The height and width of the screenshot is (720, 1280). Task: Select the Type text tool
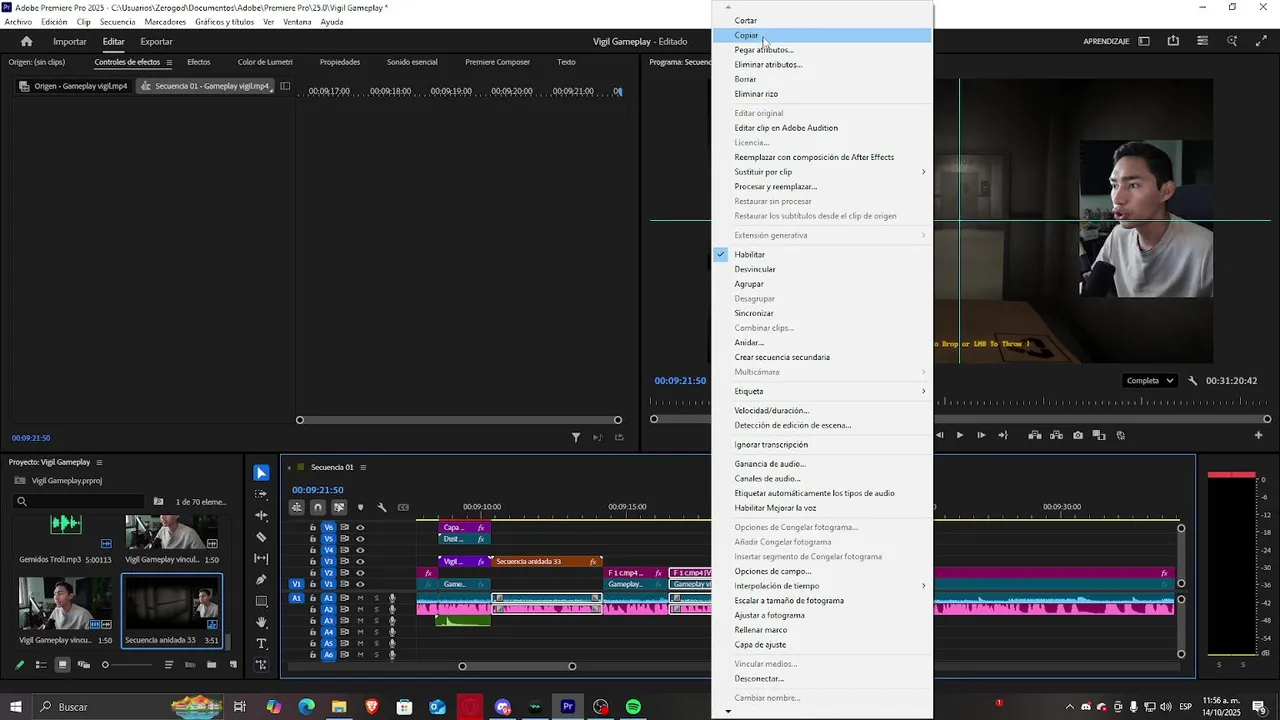[261, 644]
